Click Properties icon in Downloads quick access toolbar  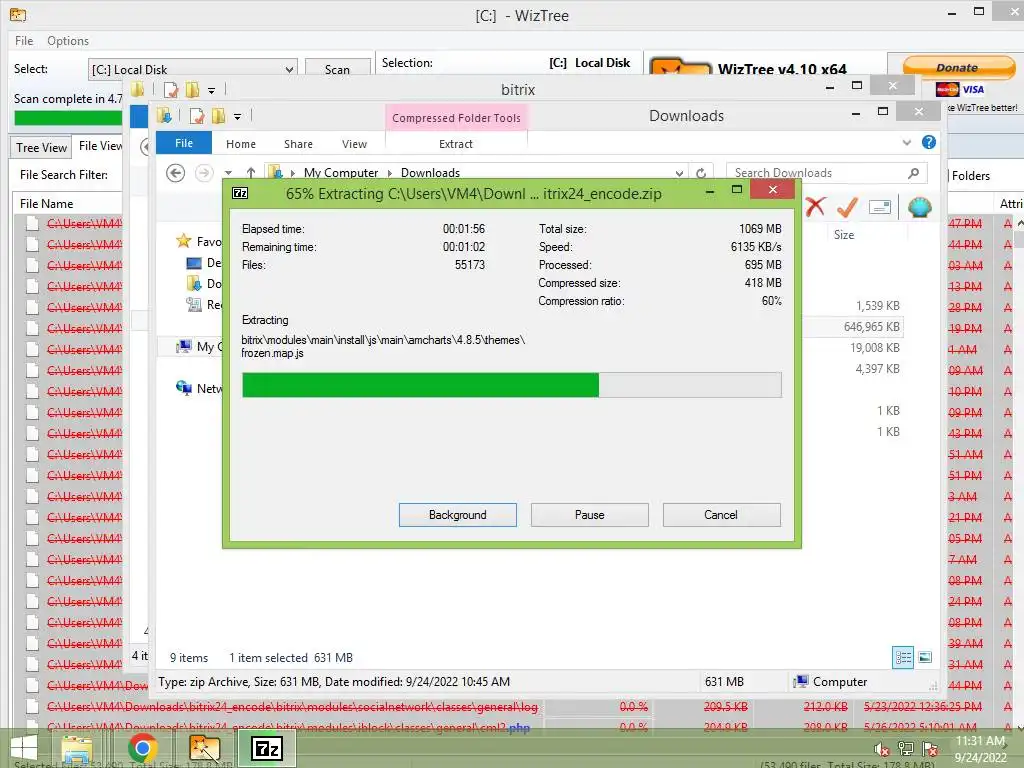point(197,116)
